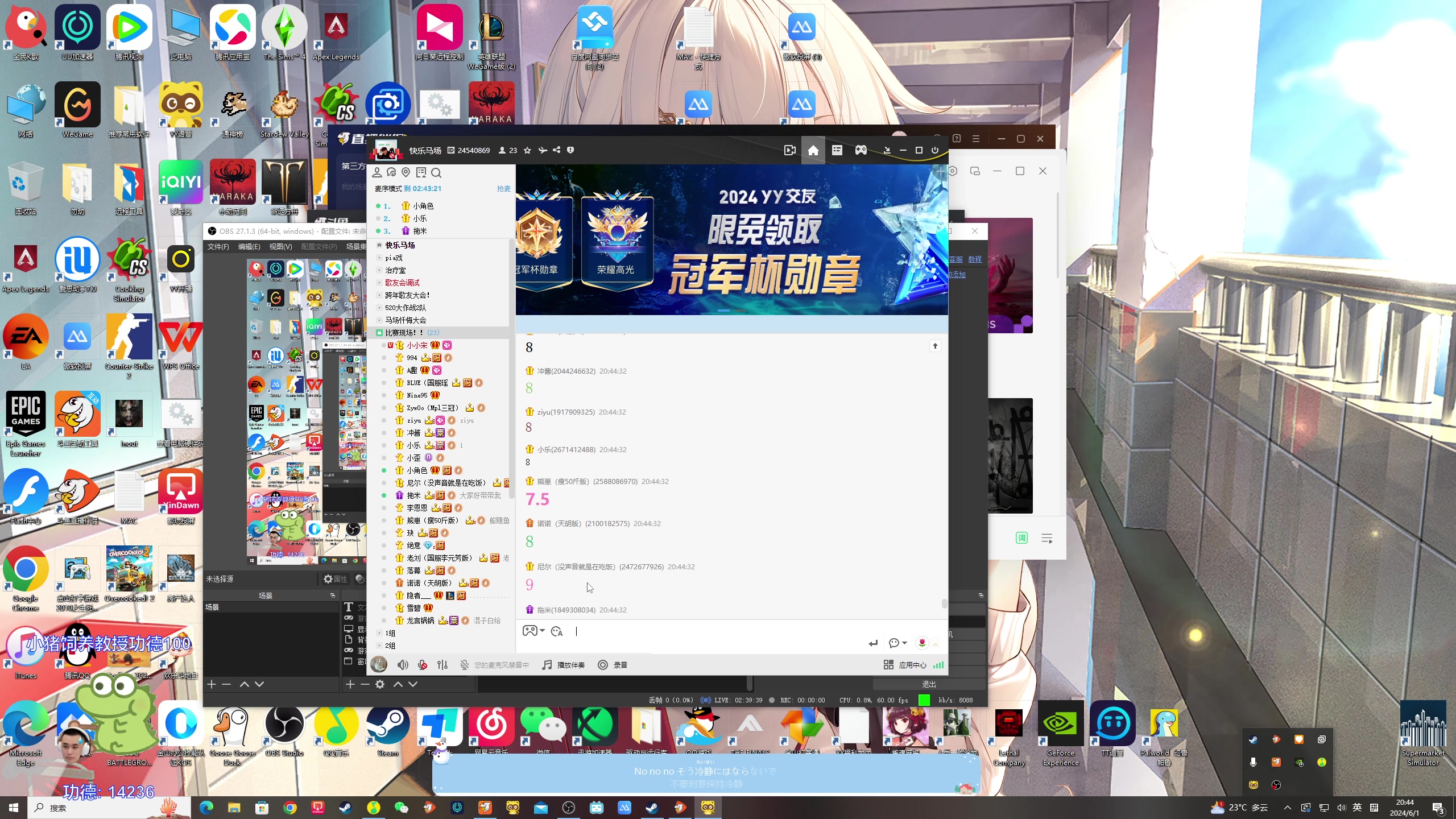This screenshot has height=819, width=1456.
Task: Click the video playback icon in YY header
Action: [789, 150]
